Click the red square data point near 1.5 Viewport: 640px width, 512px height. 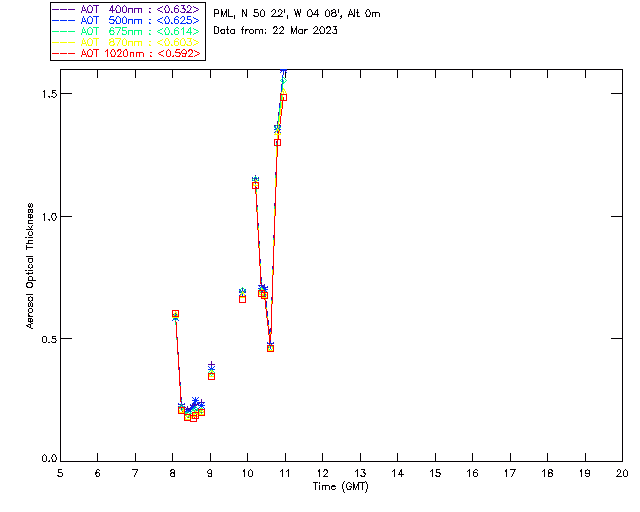[x=284, y=97]
